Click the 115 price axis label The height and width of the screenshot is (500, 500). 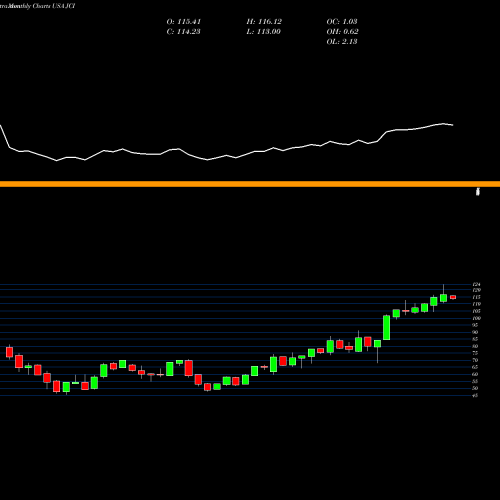click(x=477, y=297)
